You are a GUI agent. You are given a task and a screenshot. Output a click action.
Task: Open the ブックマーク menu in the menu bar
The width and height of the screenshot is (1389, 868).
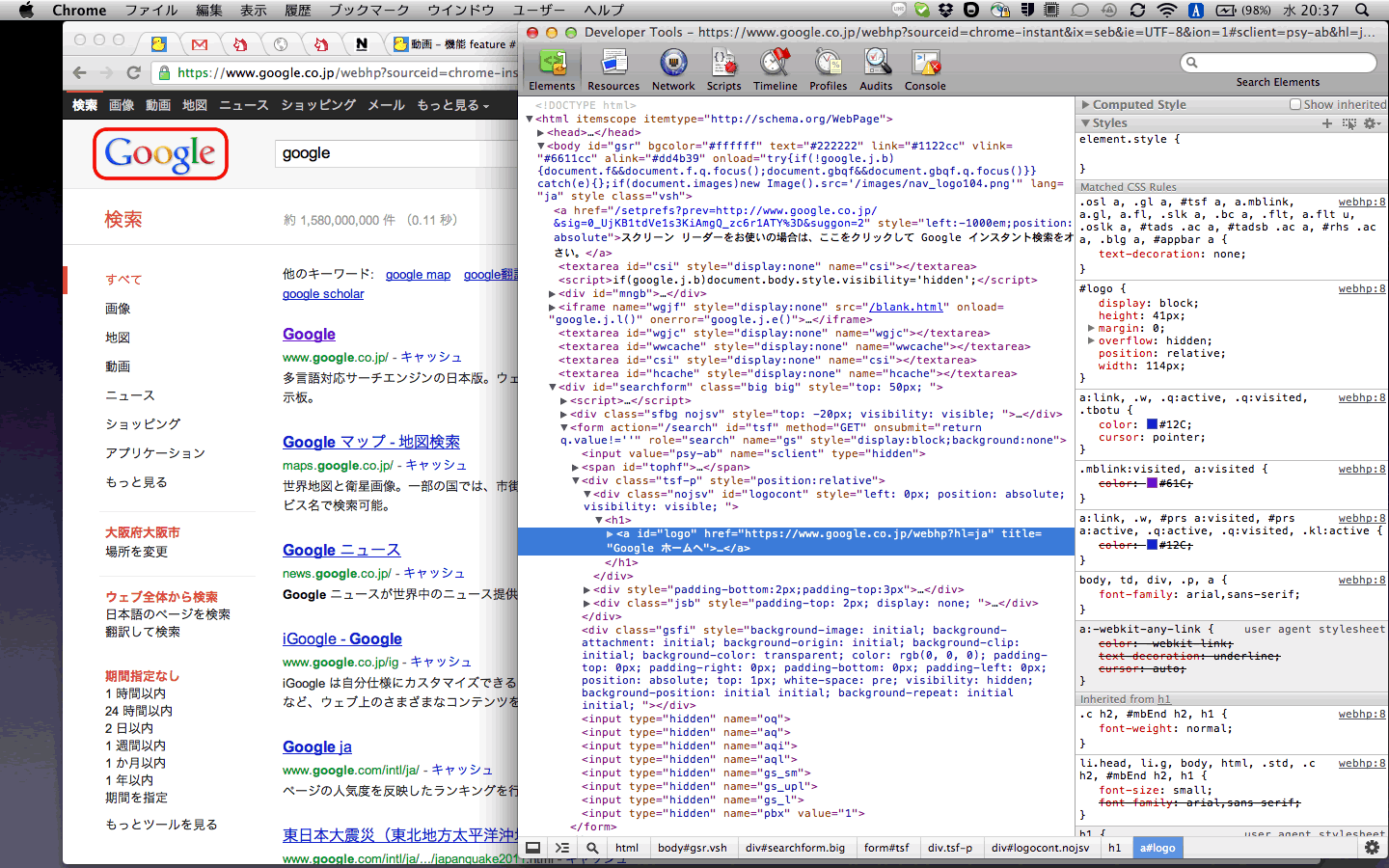368,11
